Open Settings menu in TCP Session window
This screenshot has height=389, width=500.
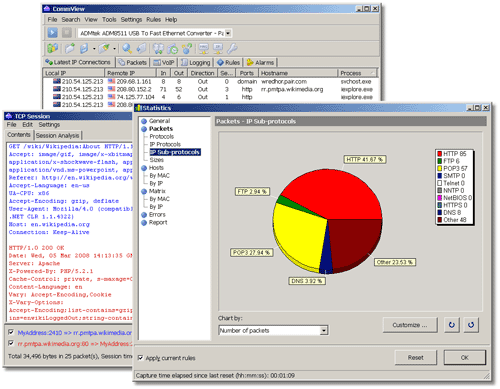point(49,125)
